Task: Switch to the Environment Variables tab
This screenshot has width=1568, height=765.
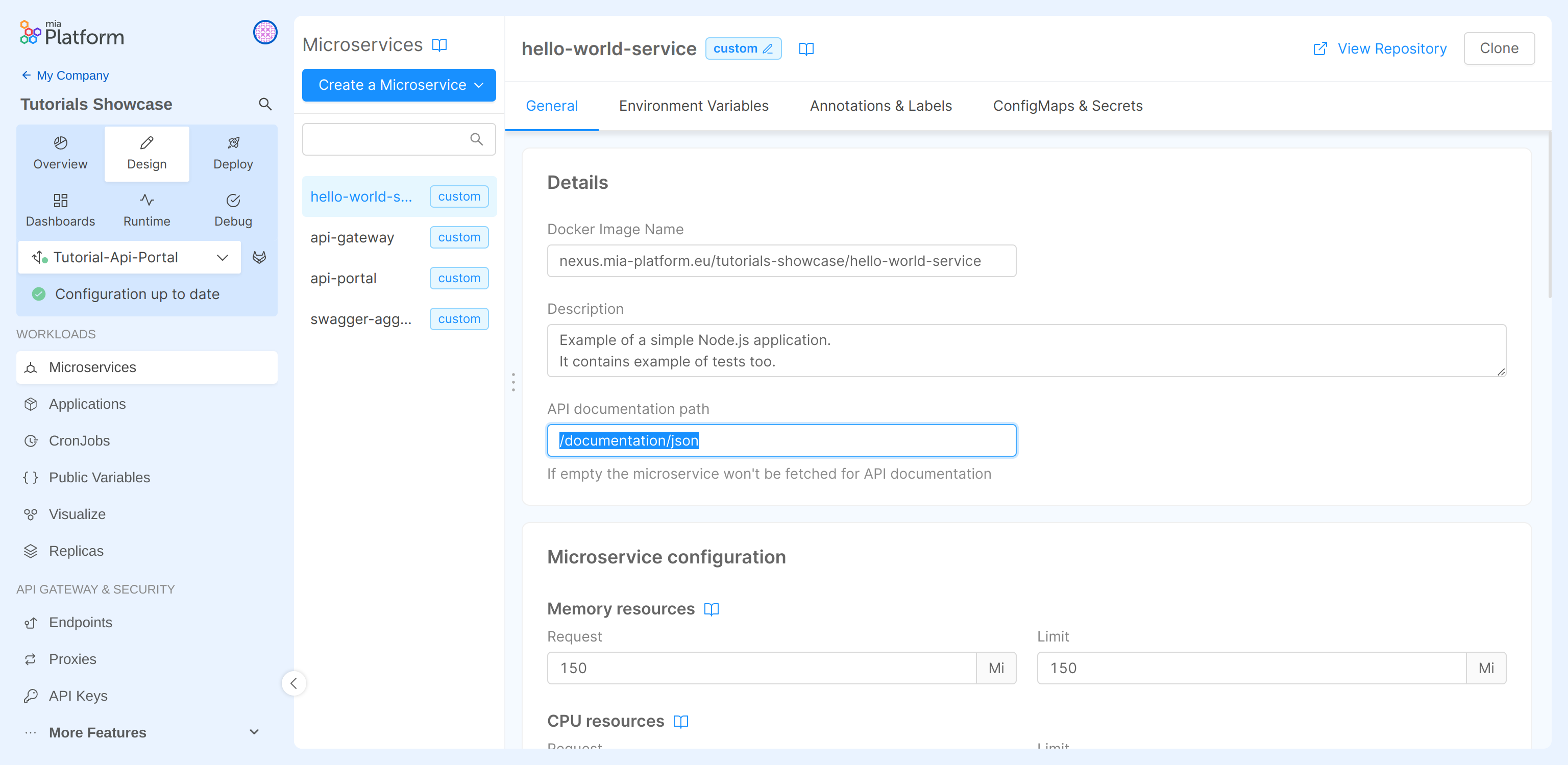Action: coord(693,105)
